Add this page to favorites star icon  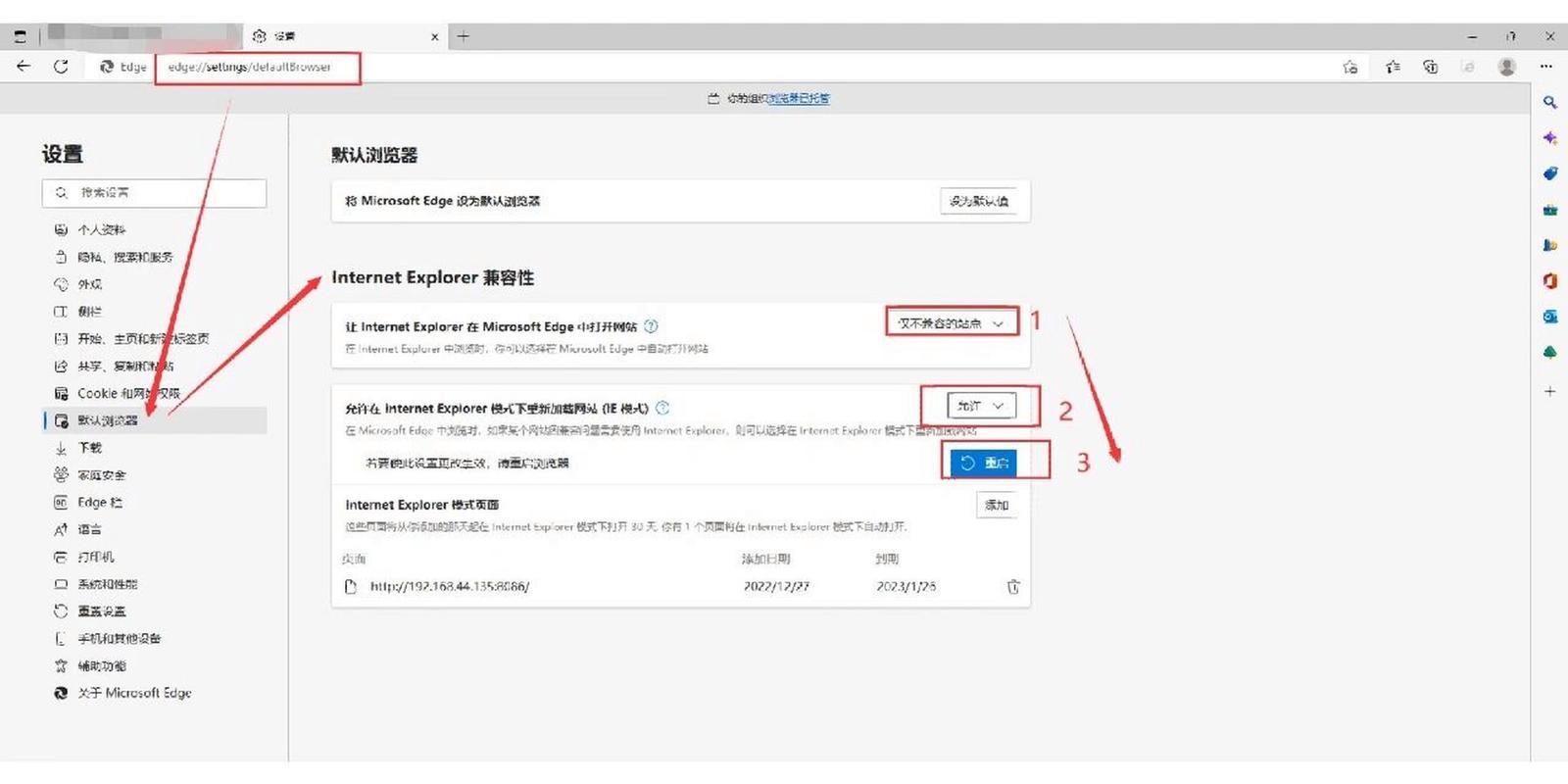pos(1350,67)
